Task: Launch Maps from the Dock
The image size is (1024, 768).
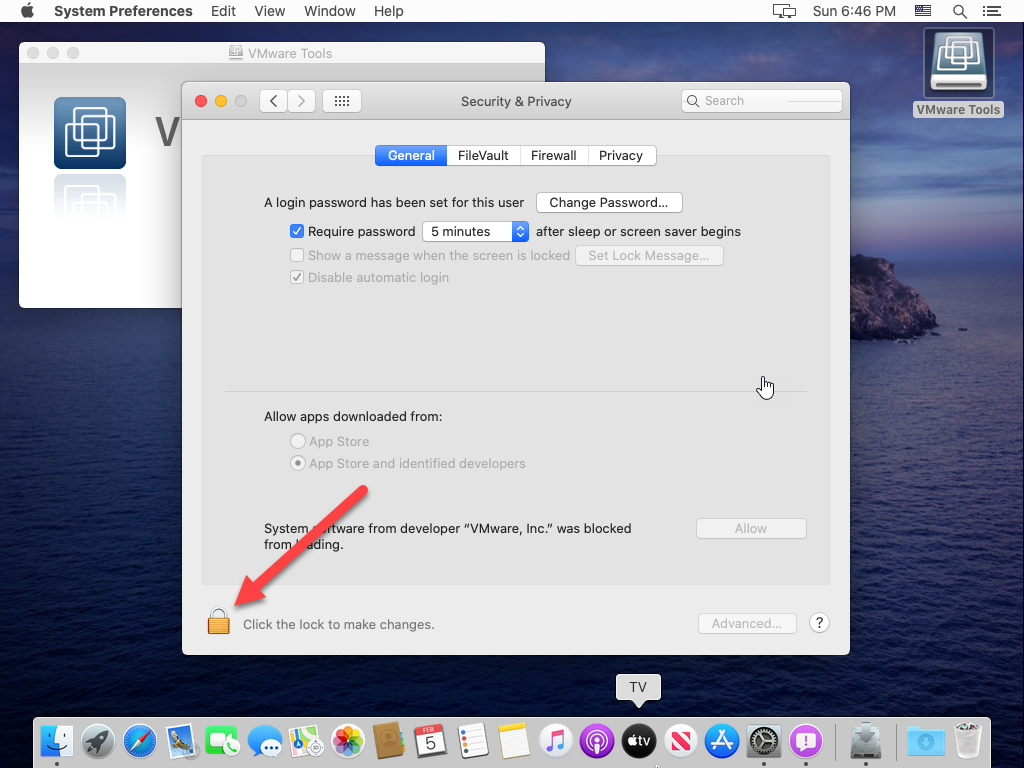Action: pos(306,741)
